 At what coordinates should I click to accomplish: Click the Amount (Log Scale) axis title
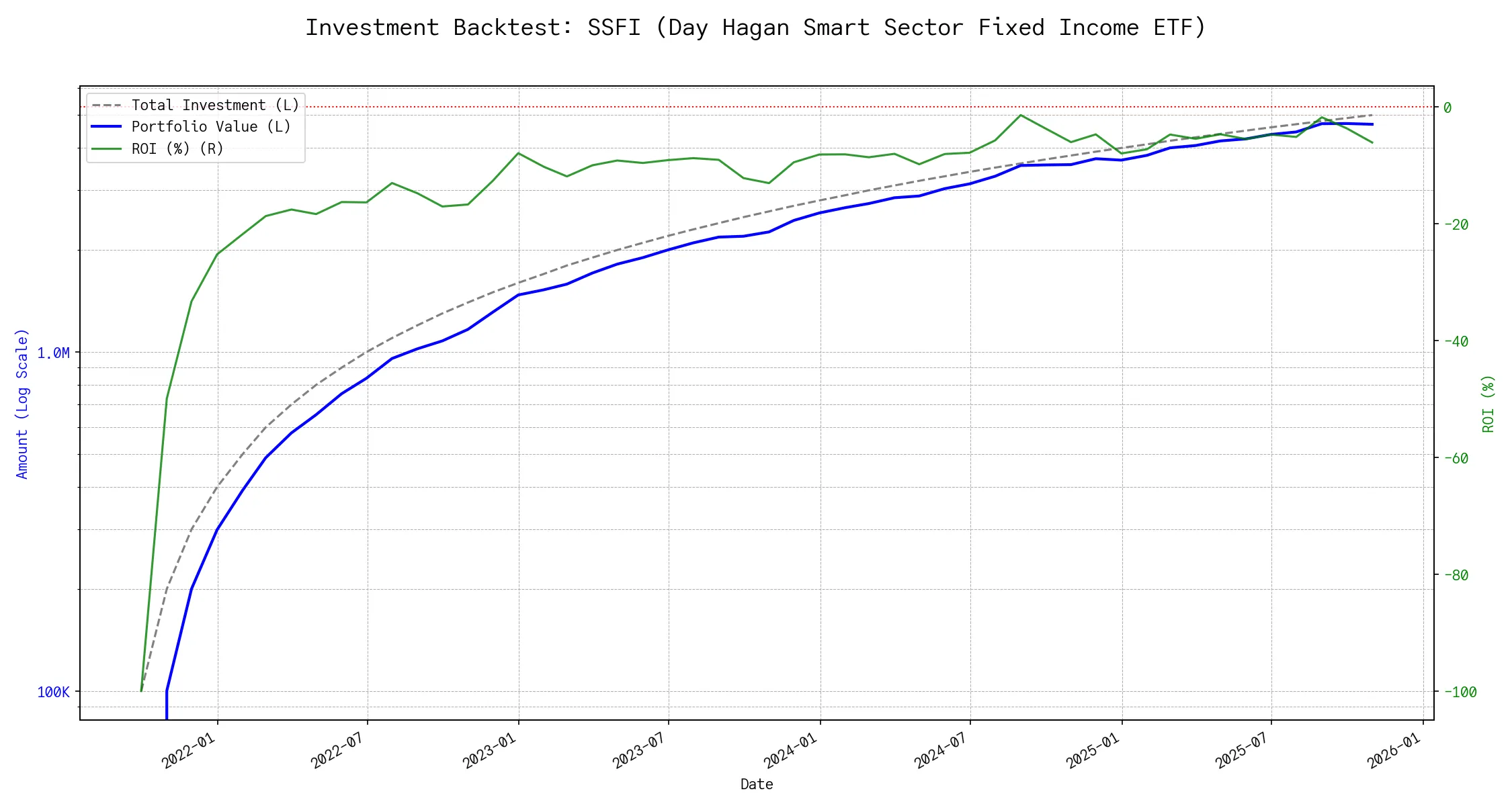[22, 404]
